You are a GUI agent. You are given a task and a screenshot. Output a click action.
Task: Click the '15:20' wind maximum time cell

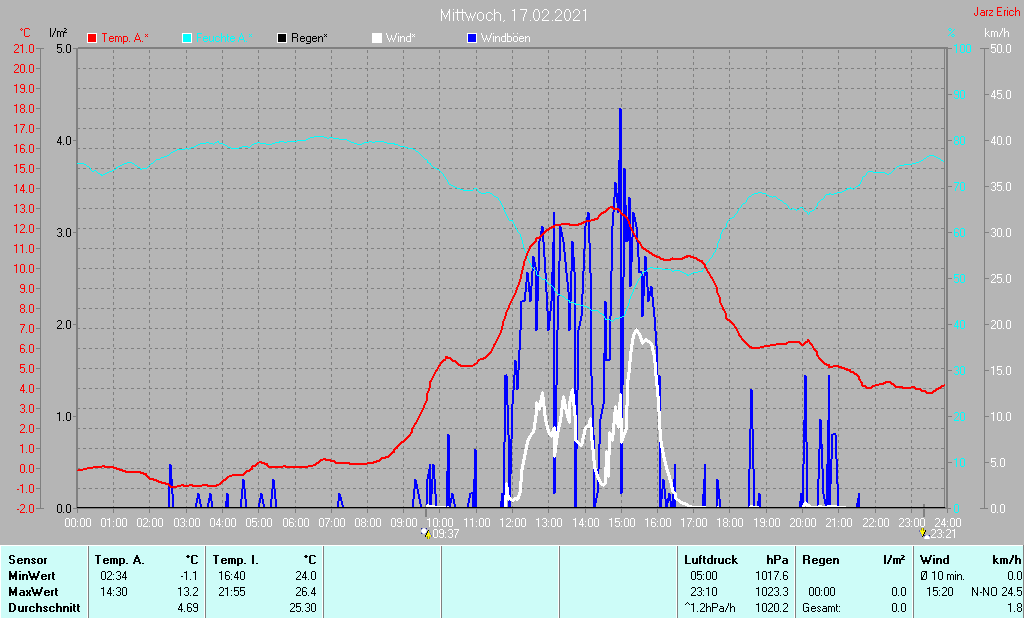938,592
